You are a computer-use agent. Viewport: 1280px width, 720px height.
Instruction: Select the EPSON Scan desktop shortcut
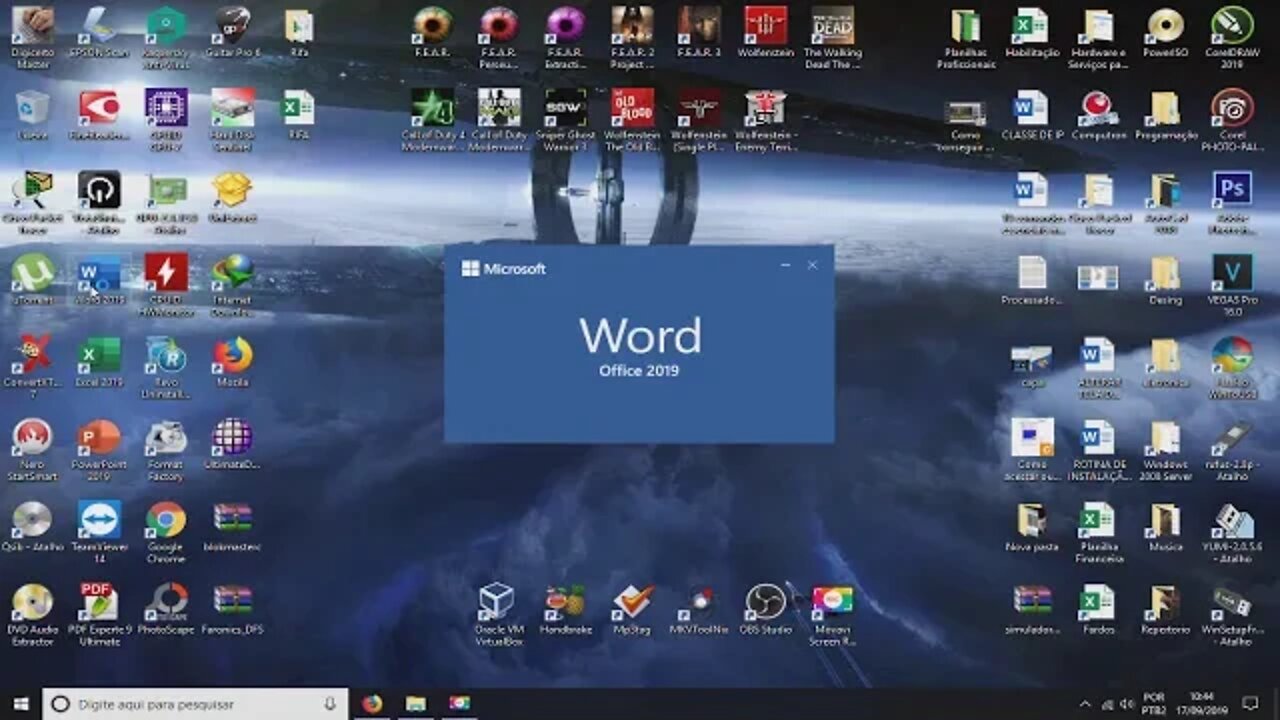(x=99, y=32)
